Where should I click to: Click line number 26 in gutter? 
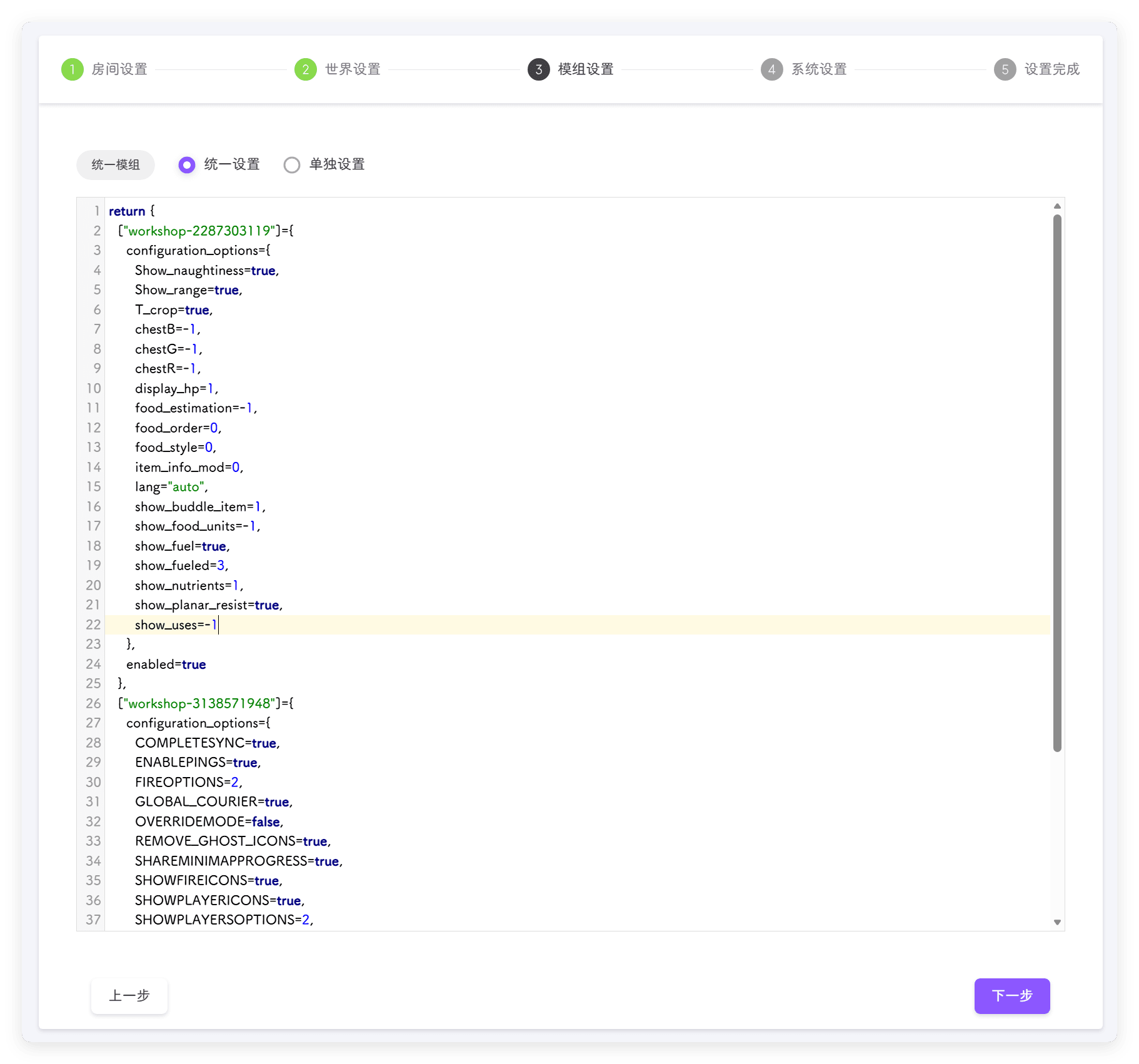click(93, 704)
